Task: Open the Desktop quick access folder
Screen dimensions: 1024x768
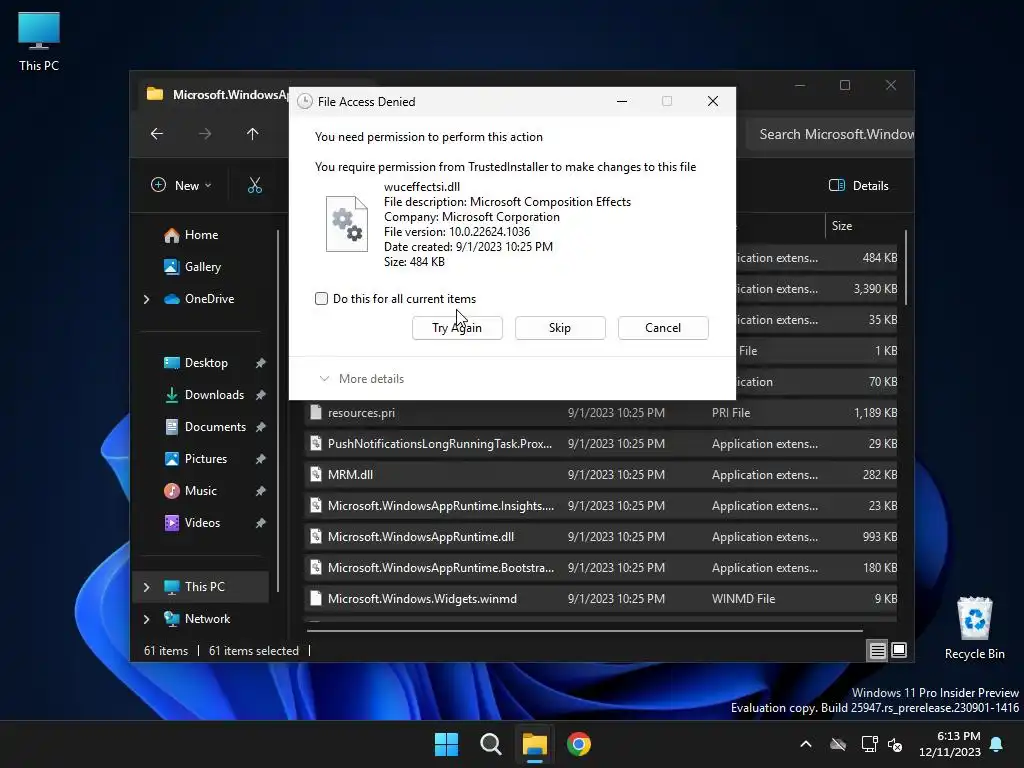Action: [x=206, y=363]
